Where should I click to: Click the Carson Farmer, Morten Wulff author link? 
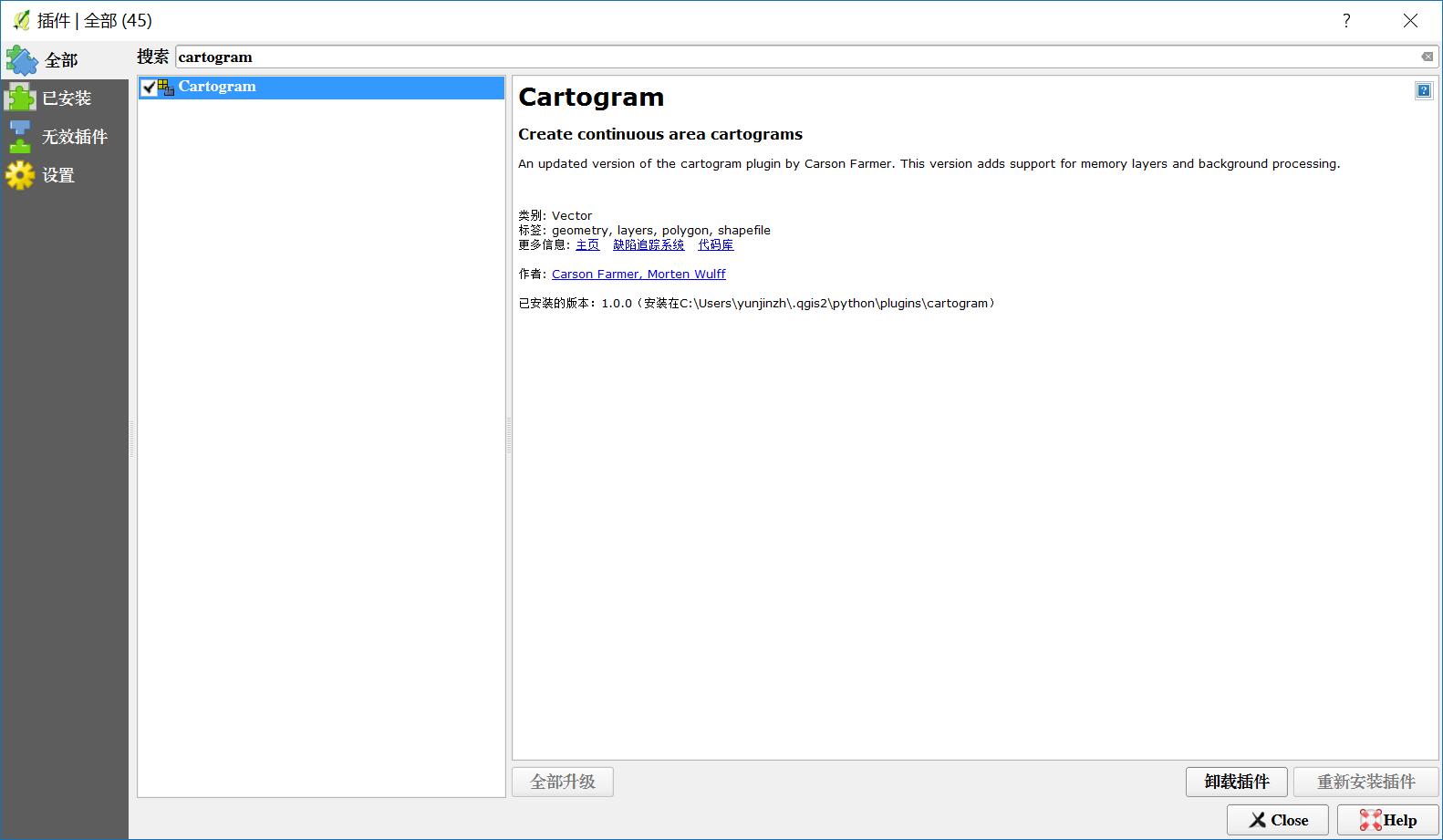(x=638, y=274)
